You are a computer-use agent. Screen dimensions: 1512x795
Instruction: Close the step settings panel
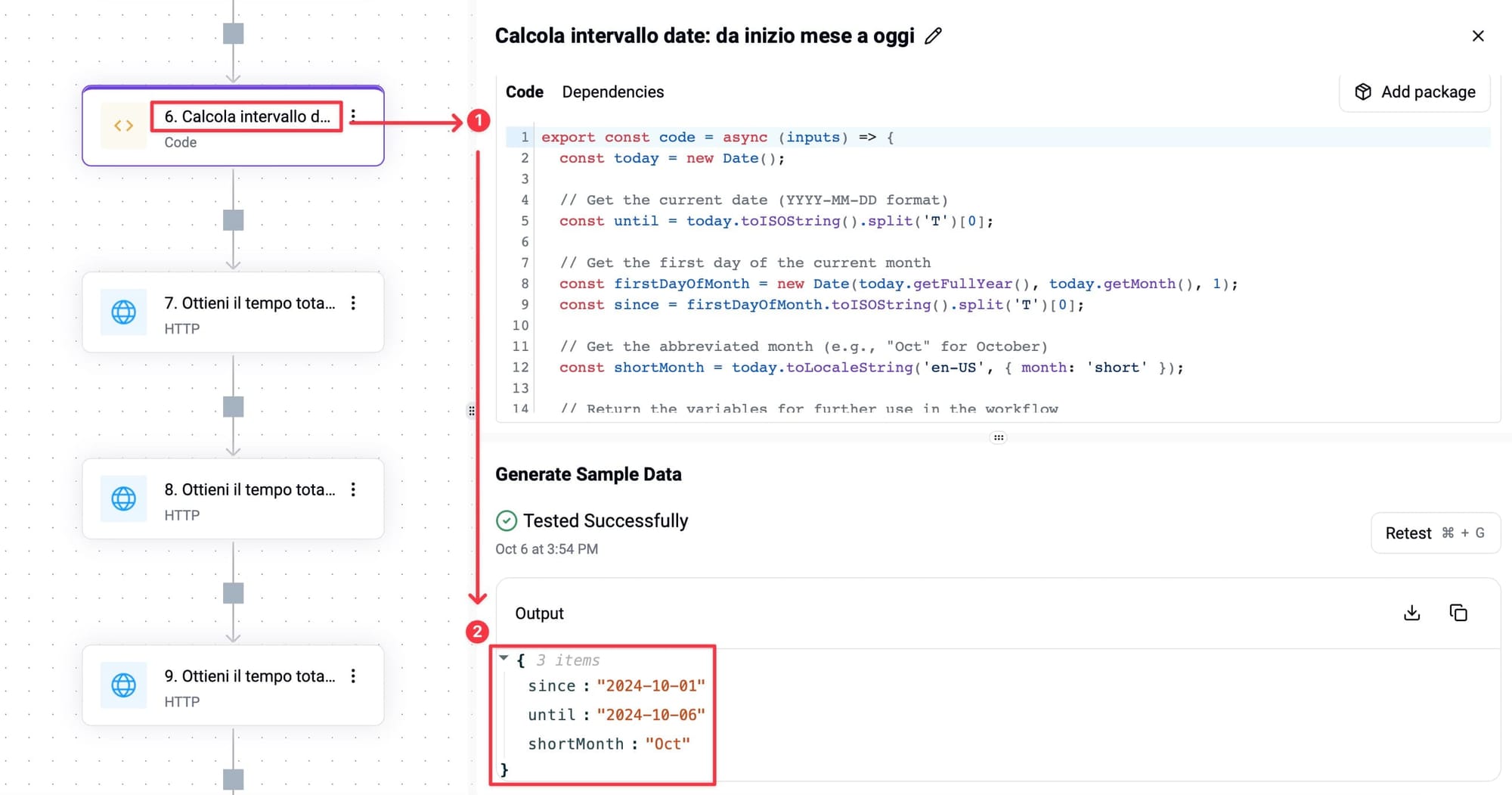point(1478,36)
